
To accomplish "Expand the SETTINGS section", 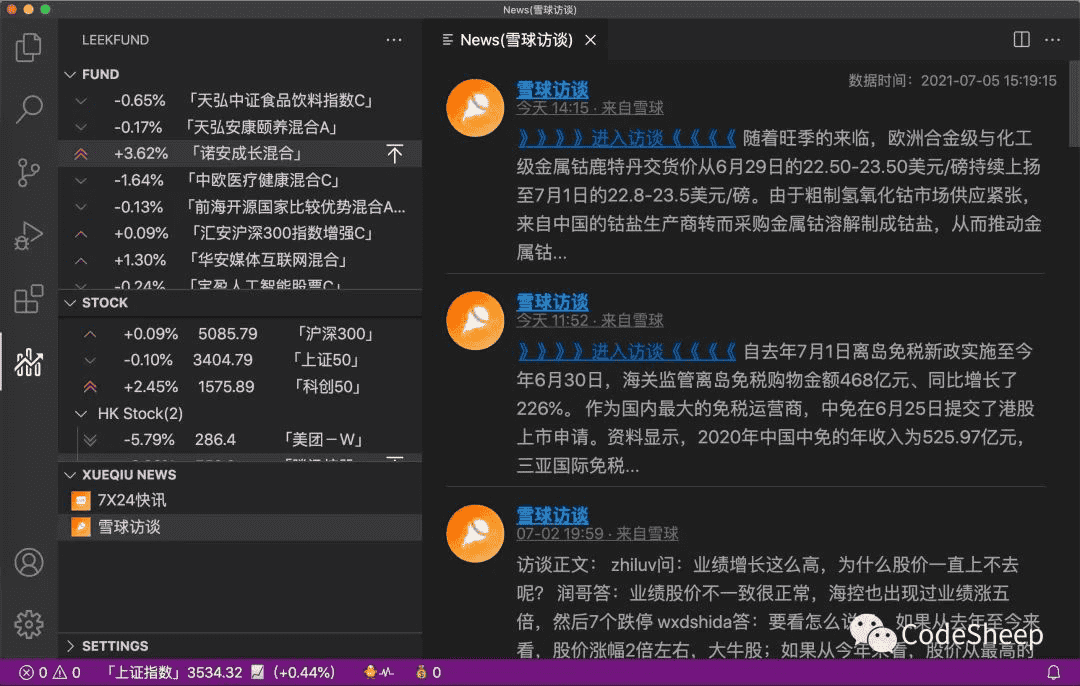I will (70, 646).
